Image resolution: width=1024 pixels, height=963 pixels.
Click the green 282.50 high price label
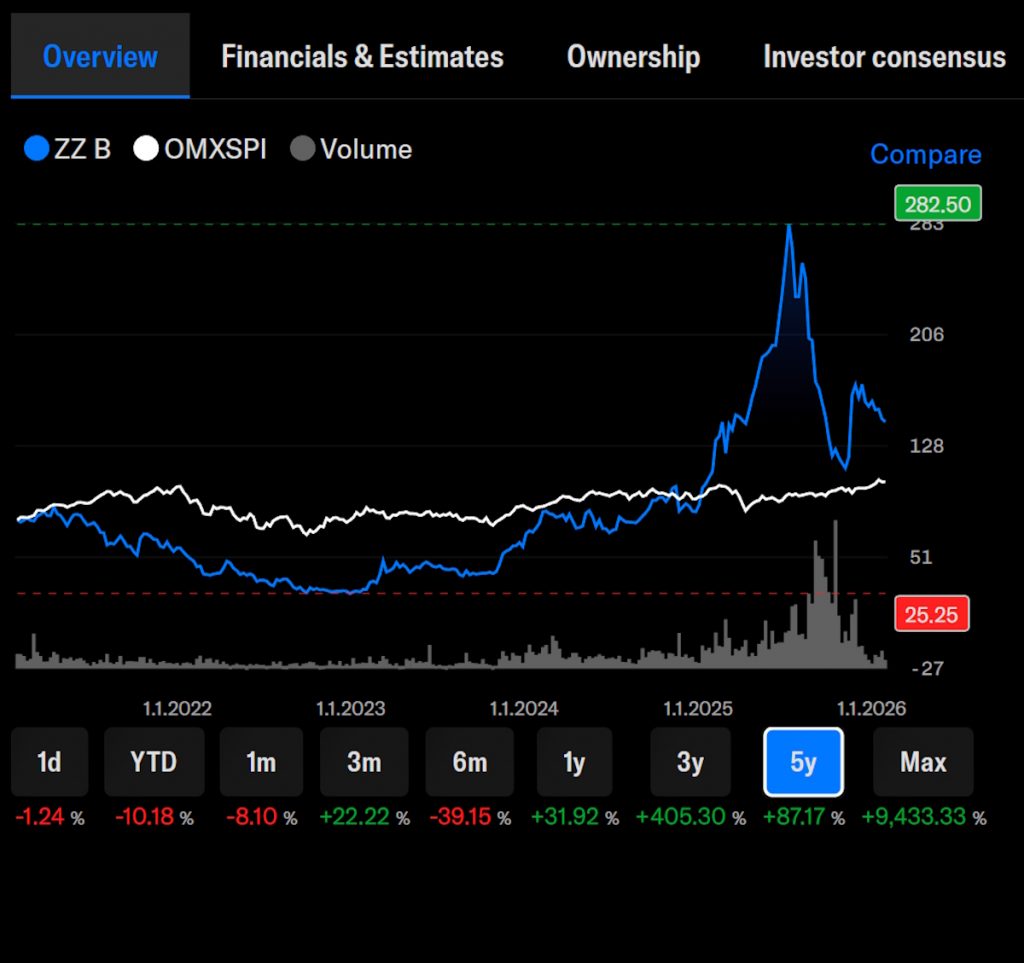pos(937,204)
